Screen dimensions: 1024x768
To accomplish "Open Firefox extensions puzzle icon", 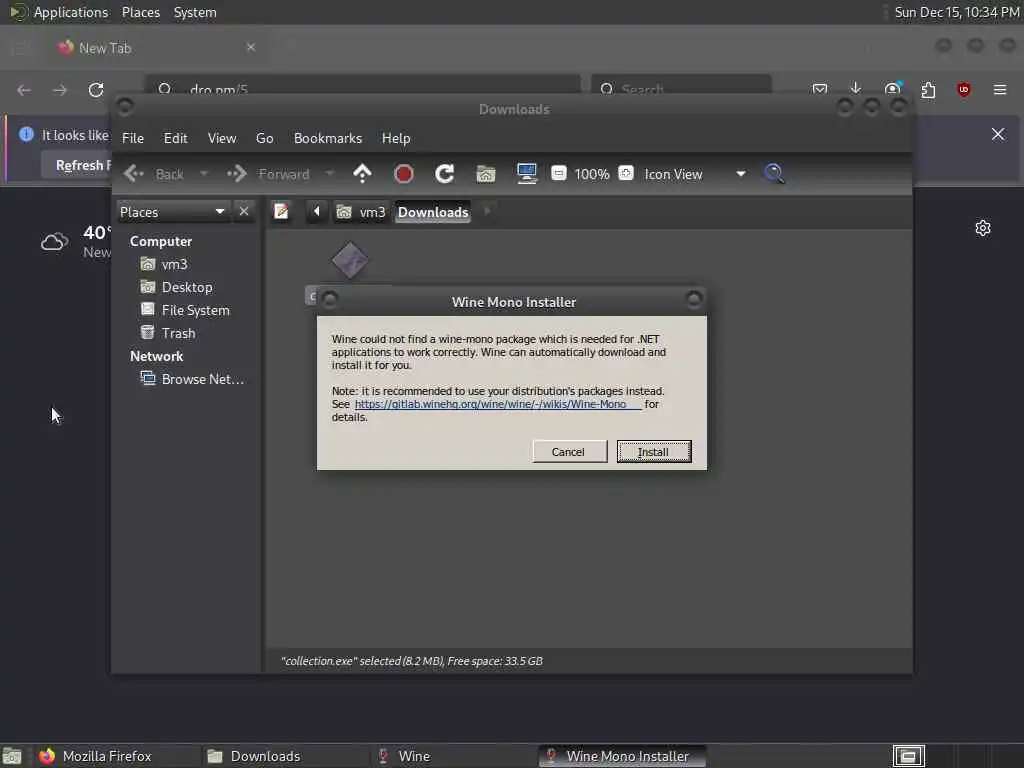I will 928,89.
